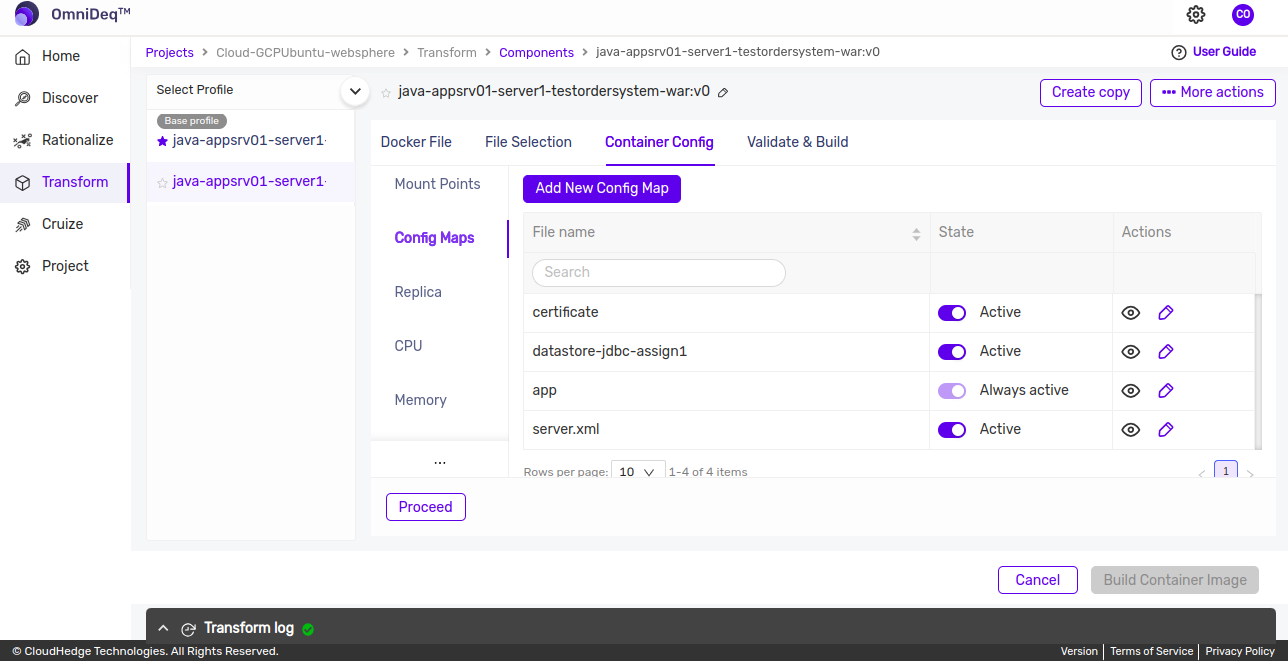
Task: Show more config sections via ellipsis
Action: [440, 461]
